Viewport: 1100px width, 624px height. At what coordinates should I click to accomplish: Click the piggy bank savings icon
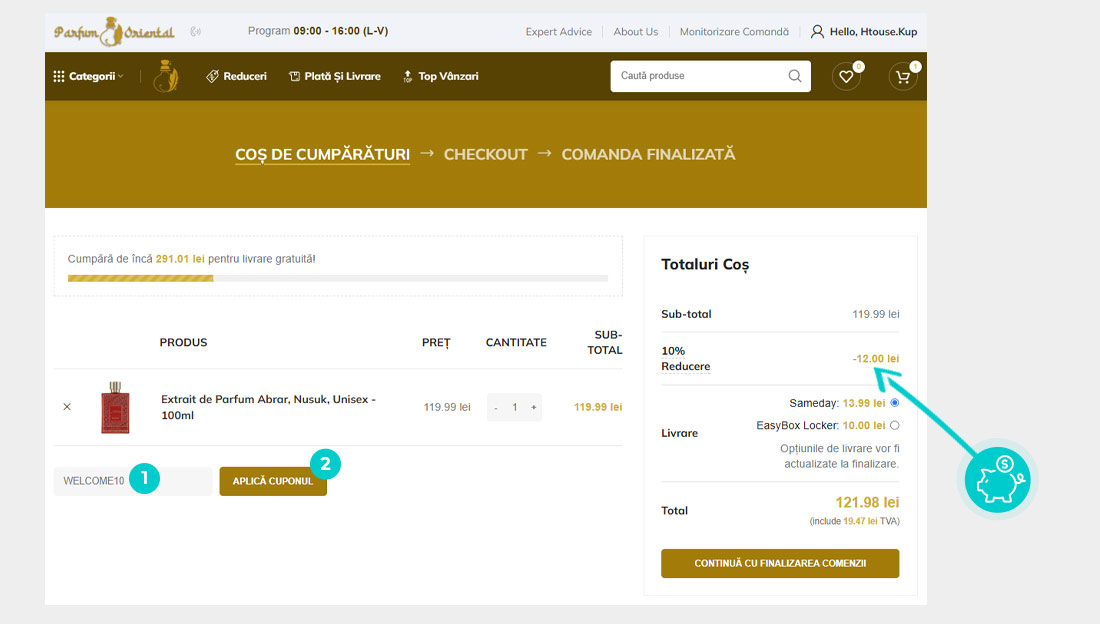pos(997,480)
